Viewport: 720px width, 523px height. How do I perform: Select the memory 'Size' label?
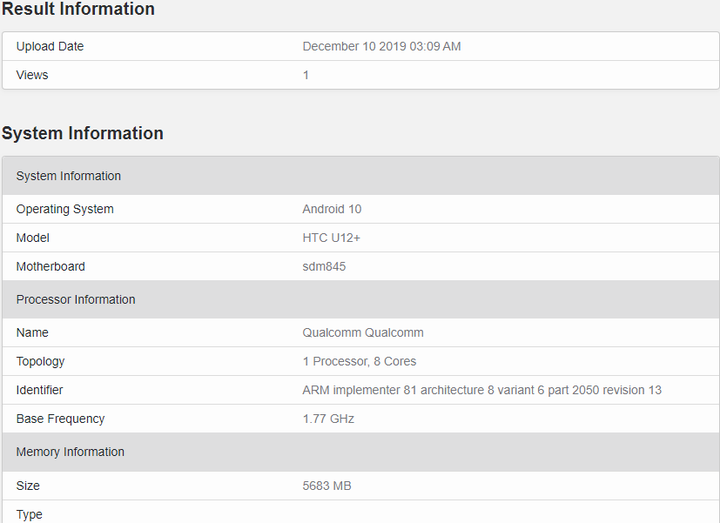tap(28, 486)
